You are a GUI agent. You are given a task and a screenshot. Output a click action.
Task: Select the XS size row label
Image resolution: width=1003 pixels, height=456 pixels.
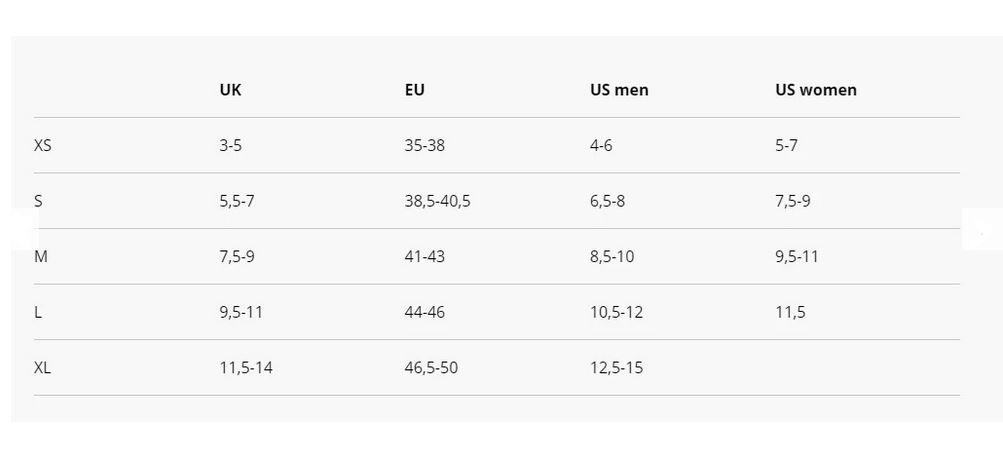click(43, 146)
